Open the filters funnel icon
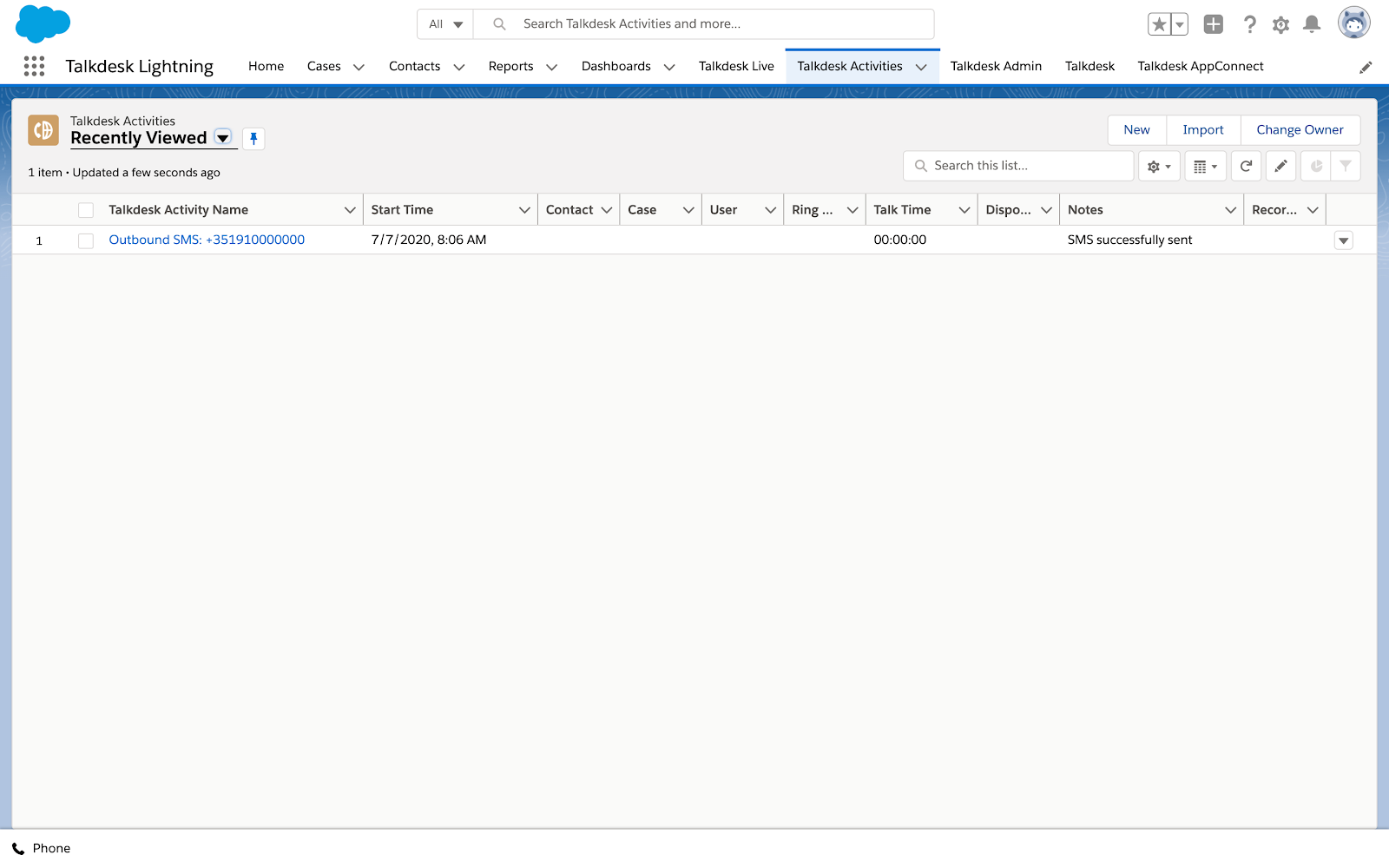 (1346, 166)
